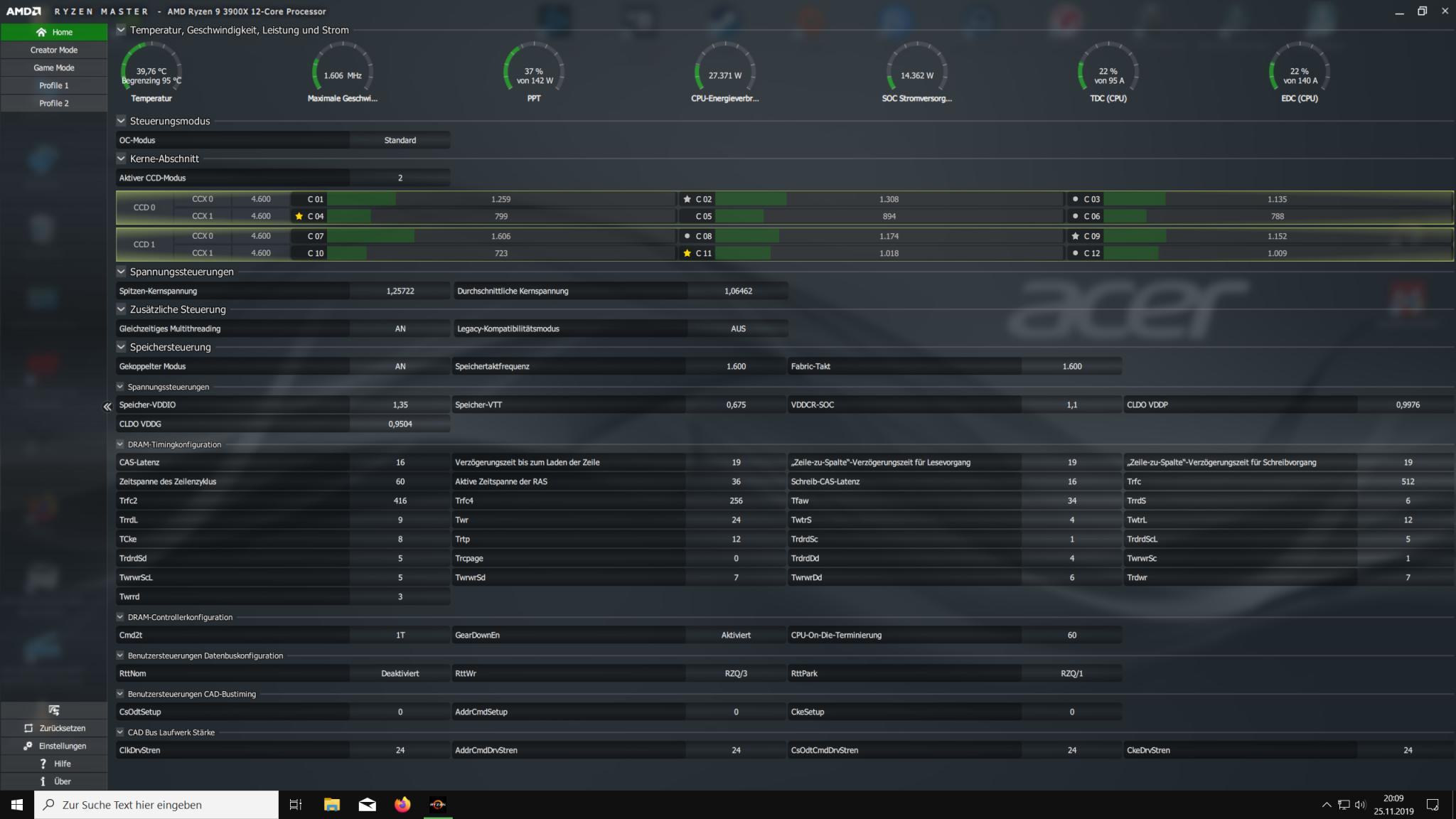This screenshot has width=1456, height=819.
Task: Collapse Temperatur, Geschwindigkeit, Leistung und Strom section
Action: 121,30
